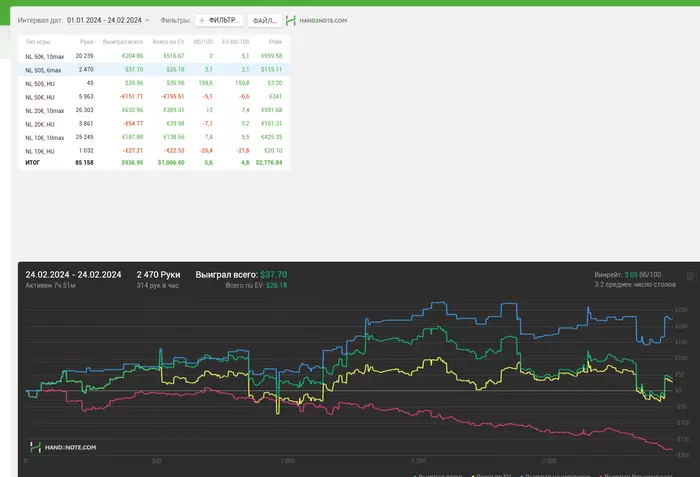Screen dimensions: 700x477
Task: Sort by the Выиграл всего column header
Action: [123, 42]
